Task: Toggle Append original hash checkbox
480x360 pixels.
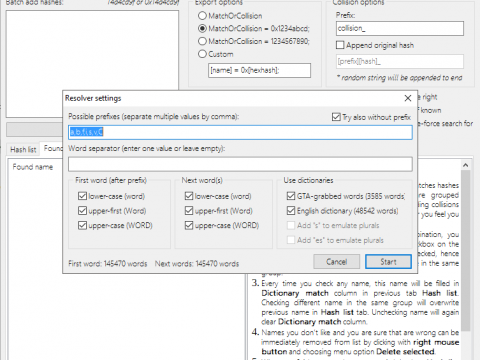Action: [340, 45]
